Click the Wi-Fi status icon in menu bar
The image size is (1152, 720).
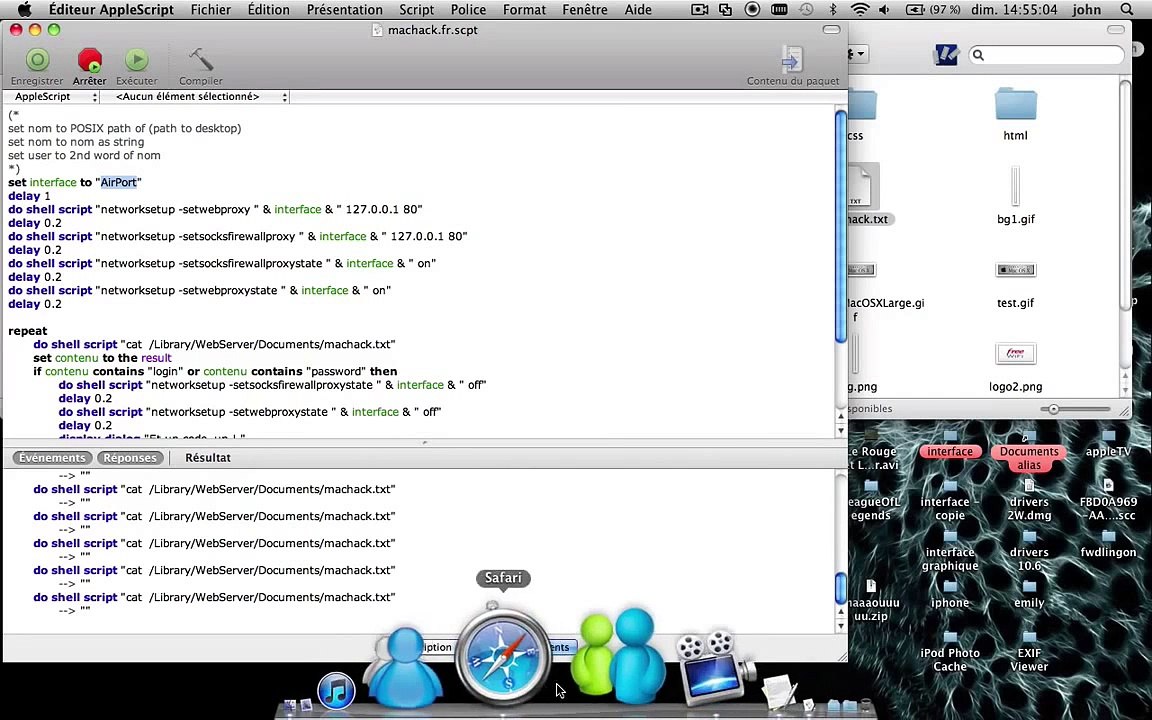(x=859, y=10)
